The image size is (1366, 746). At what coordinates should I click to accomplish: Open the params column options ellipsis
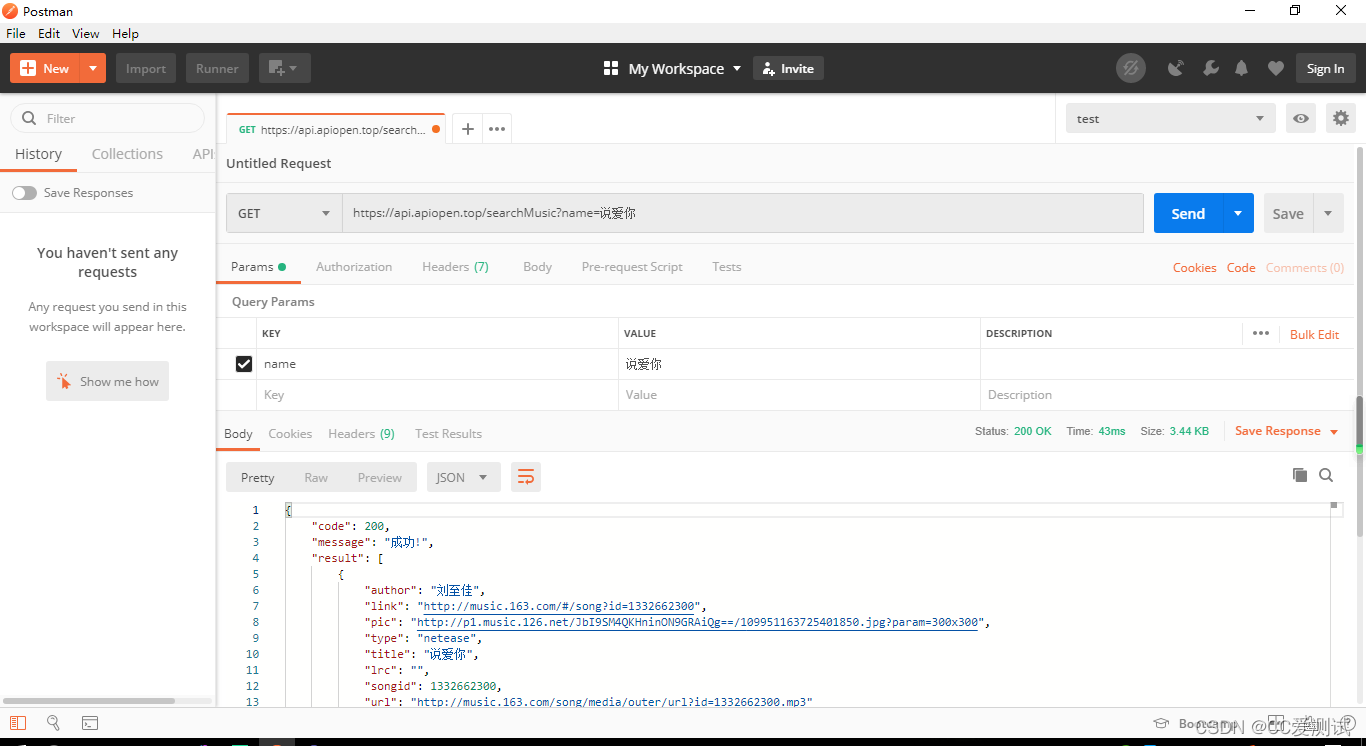coord(1261,333)
